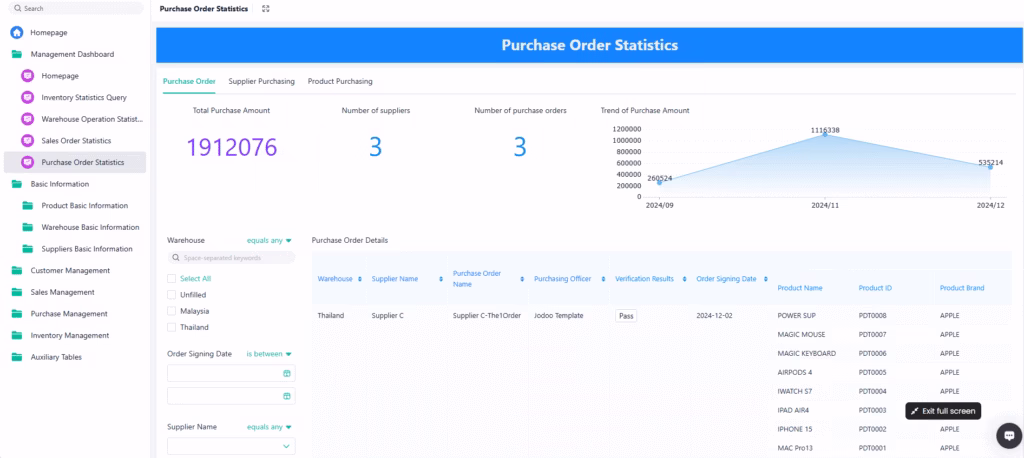Click the 2024/11 peak point on trend chart
1024x458 pixels.
(x=825, y=135)
